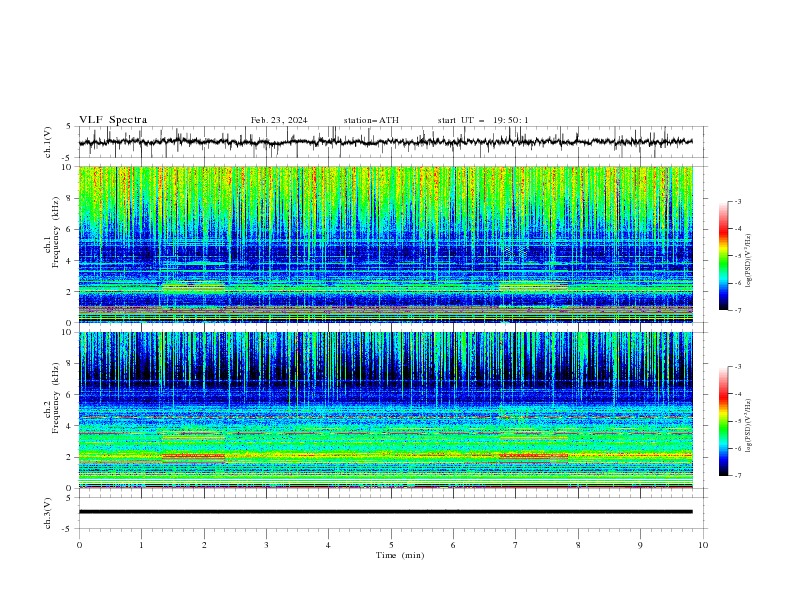Select the date text "Feb. 23, 2024"
Viewport: 792px width, 612px height.
[279, 120]
